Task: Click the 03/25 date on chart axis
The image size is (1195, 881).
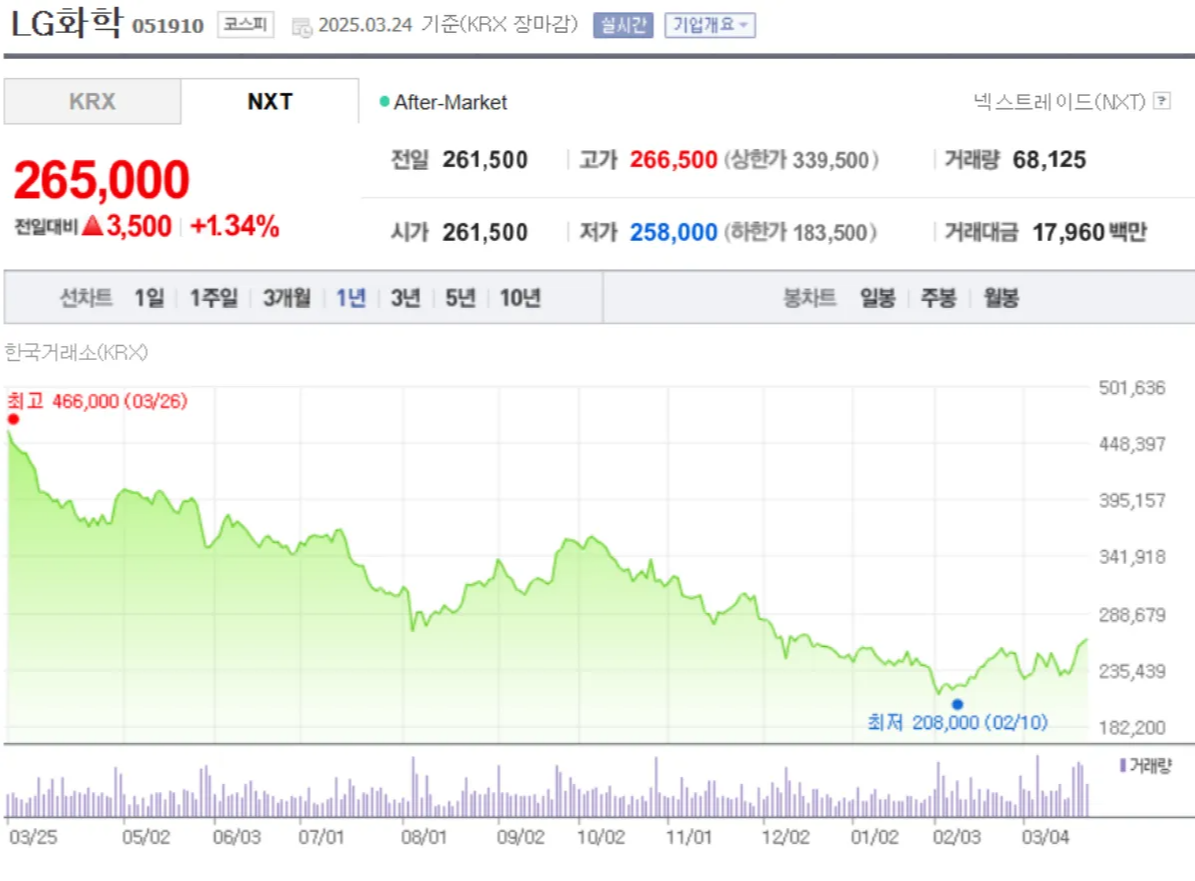Action: tap(33, 837)
